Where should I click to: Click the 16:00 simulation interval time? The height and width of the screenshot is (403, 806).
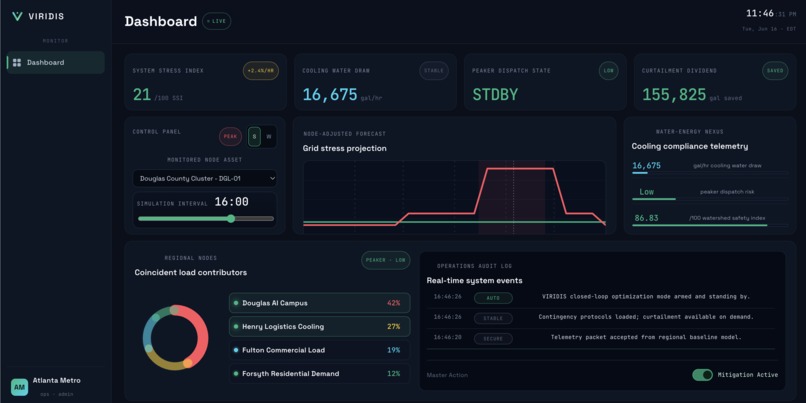point(231,202)
